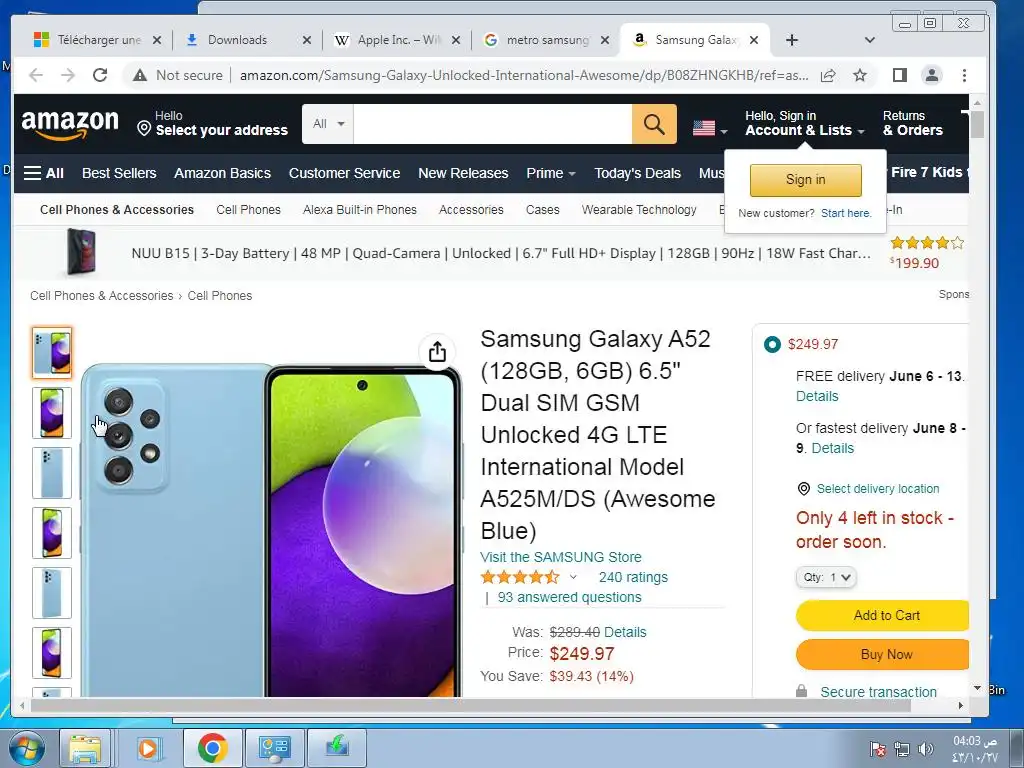1024x768 pixels.
Task: Launch the media player taskbar icon
Action: [x=148, y=748]
